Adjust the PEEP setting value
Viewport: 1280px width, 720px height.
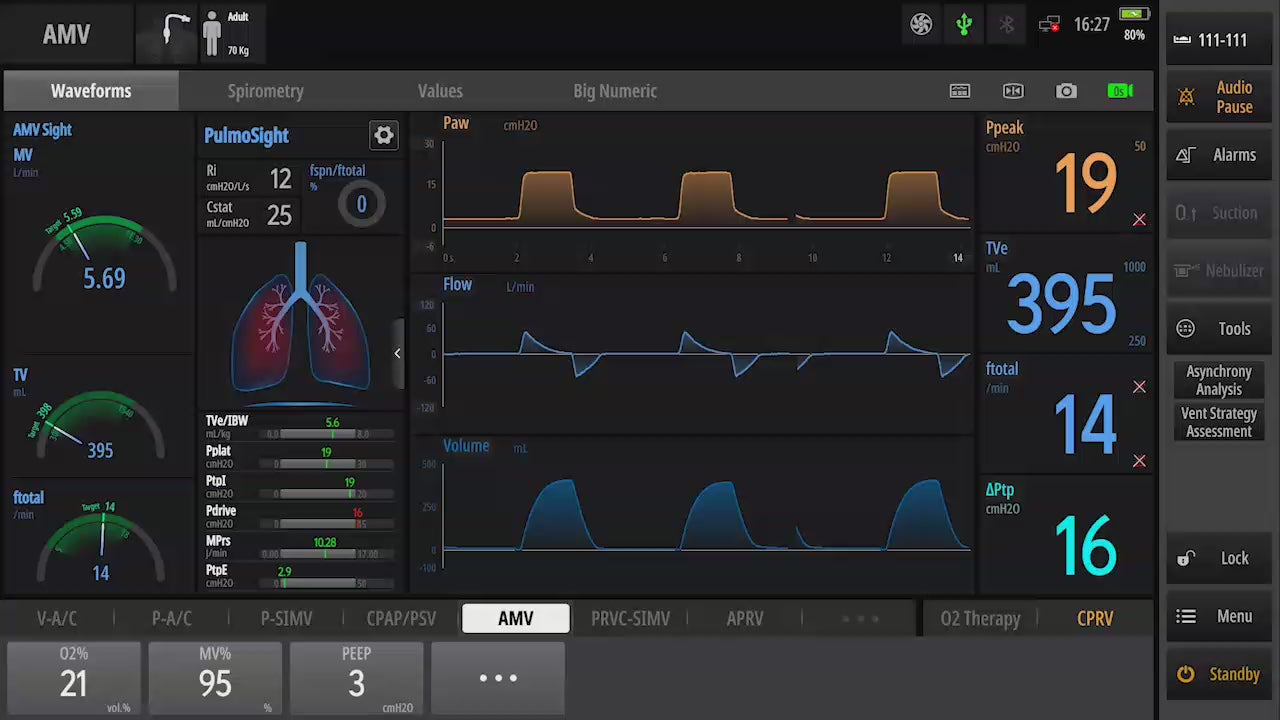[x=356, y=678]
